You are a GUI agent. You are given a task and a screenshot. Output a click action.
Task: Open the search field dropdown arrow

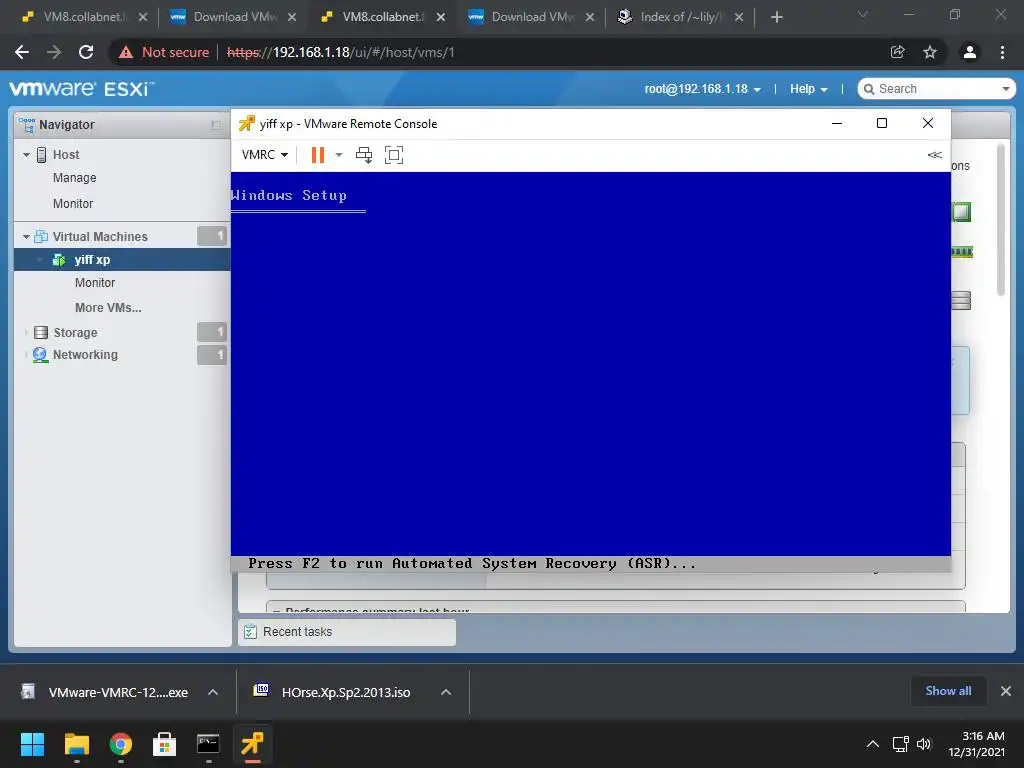pyautogui.click(x=1006, y=89)
